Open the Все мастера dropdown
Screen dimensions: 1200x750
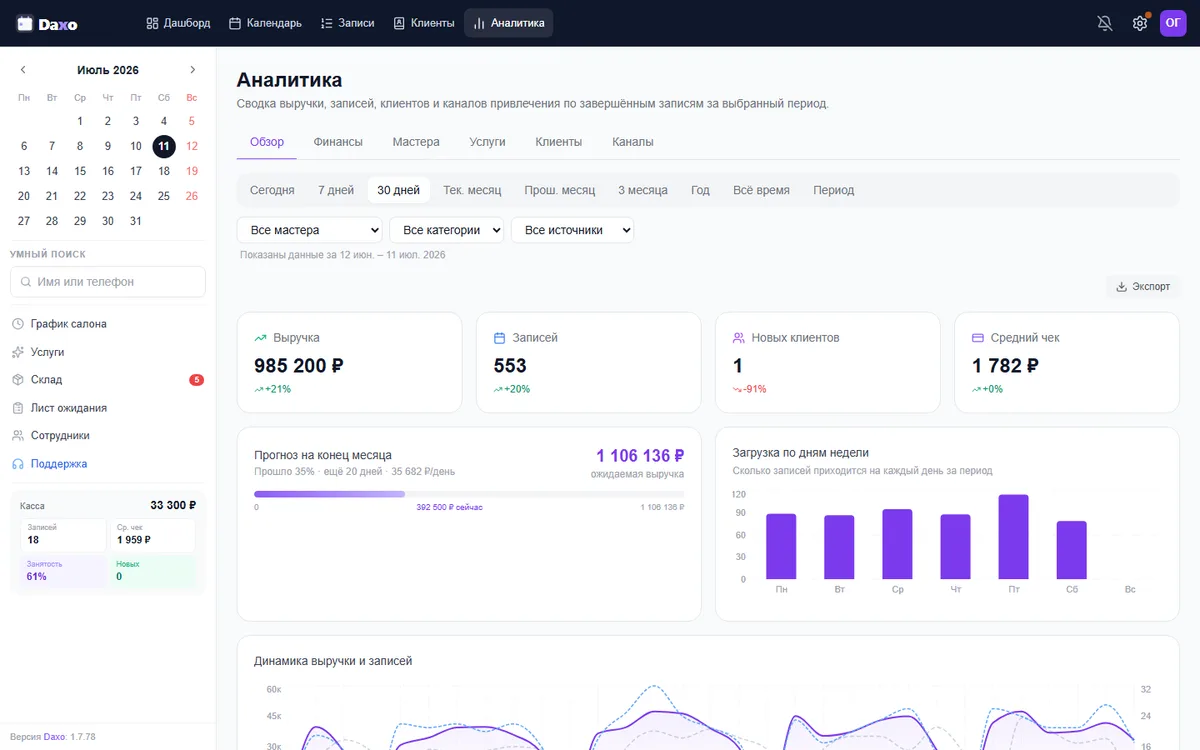(310, 230)
